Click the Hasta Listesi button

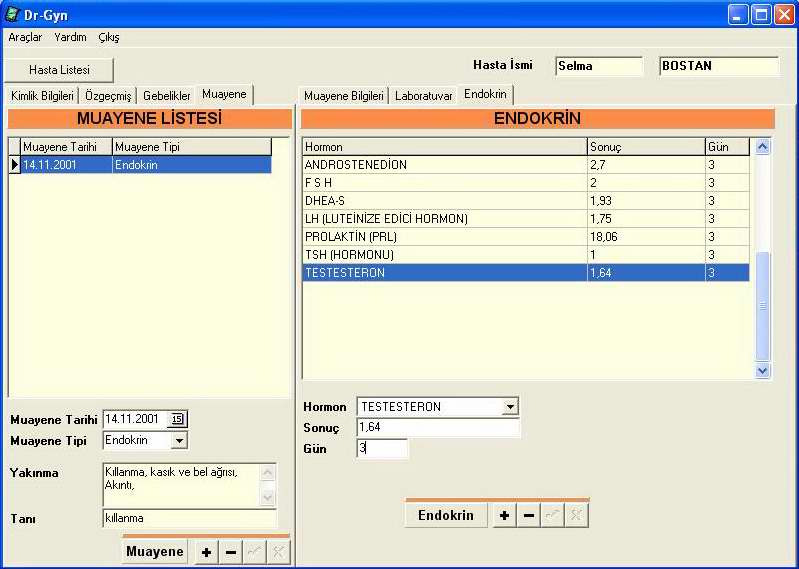(x=59, y=70)
